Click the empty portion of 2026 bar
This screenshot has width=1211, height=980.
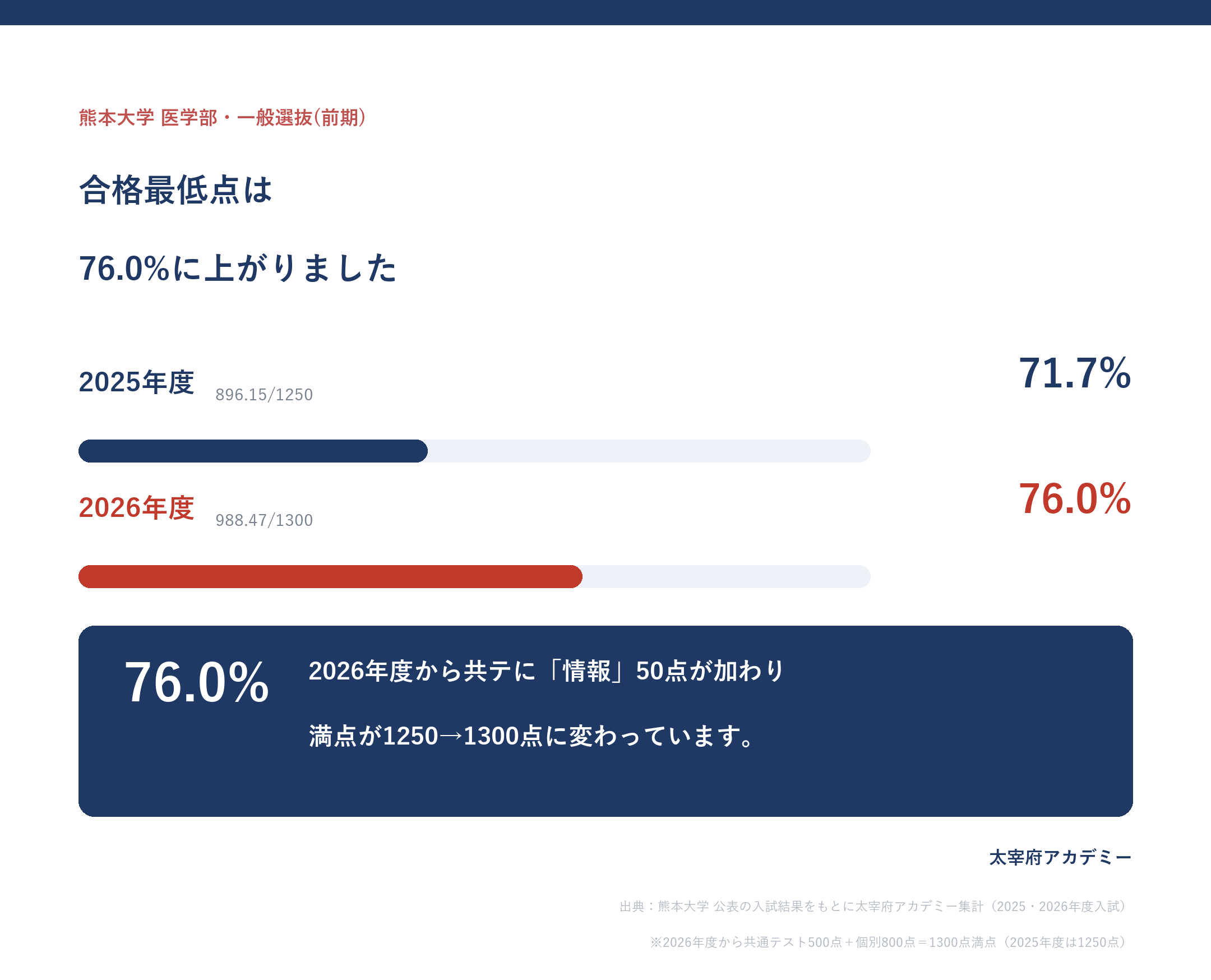(727, 577)
